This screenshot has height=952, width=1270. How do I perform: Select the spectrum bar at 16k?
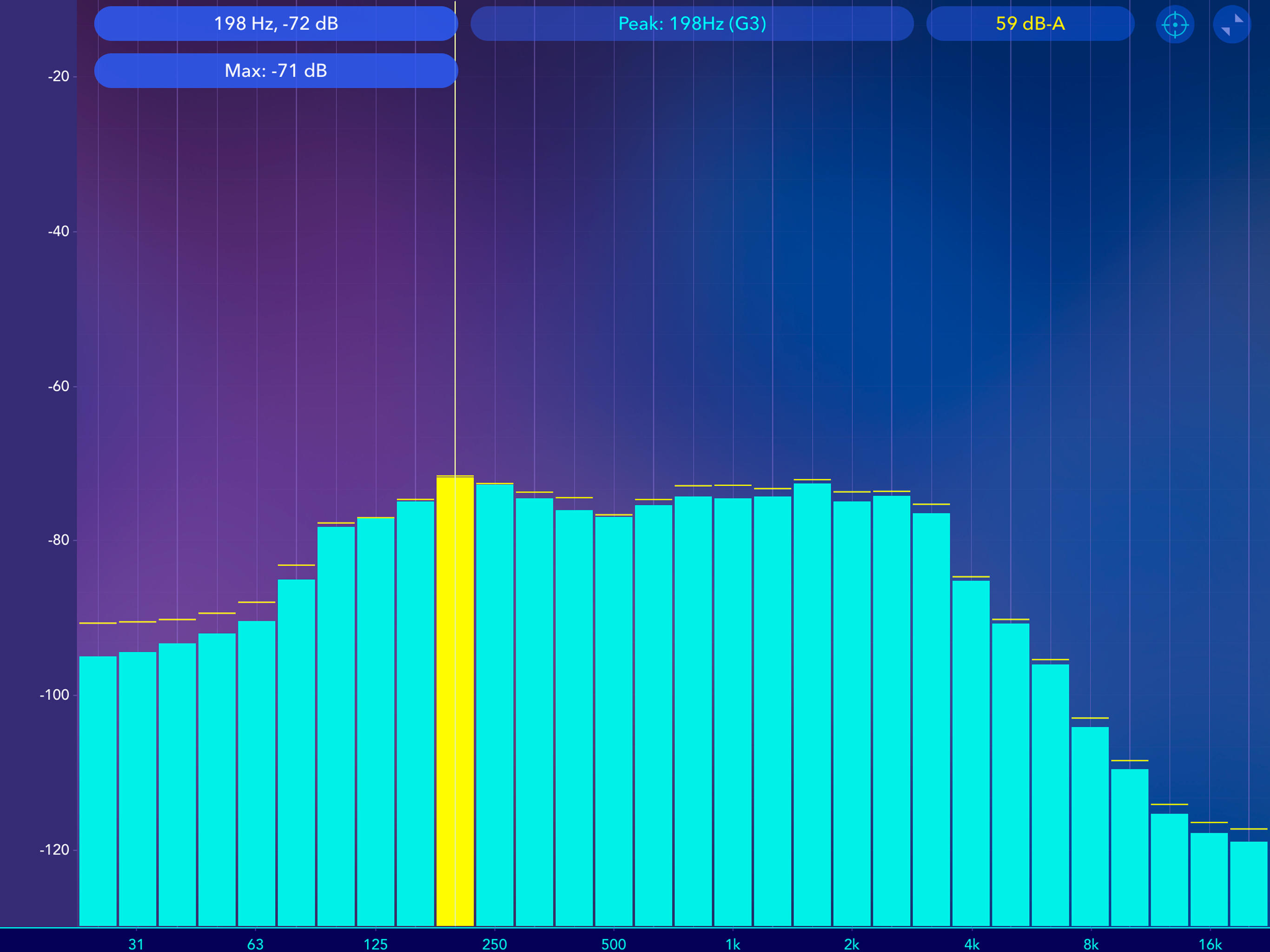click(x=1209, y=879)
